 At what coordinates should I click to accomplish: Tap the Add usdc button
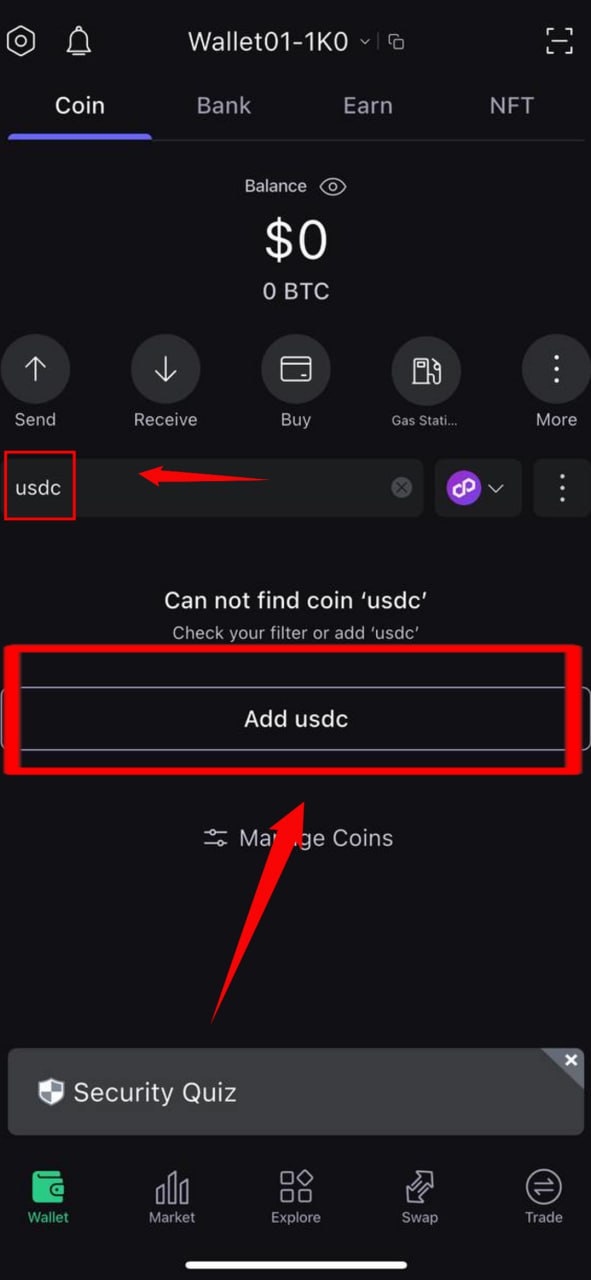[x=295, y=718]
